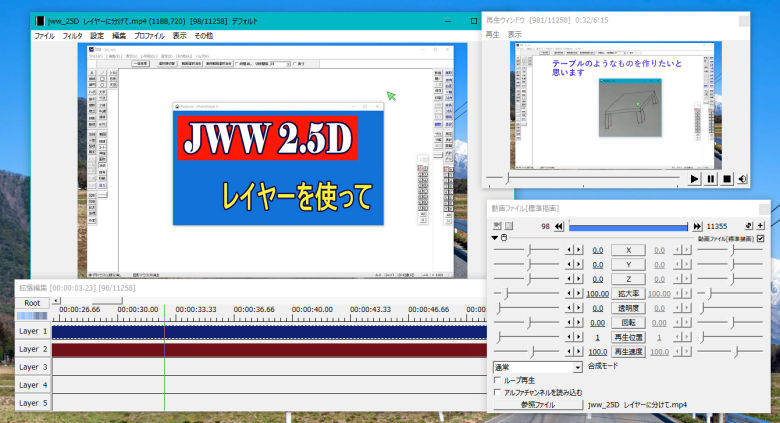Select the dark red object on Layer 2
780x423 pixels.
point(269,350)
